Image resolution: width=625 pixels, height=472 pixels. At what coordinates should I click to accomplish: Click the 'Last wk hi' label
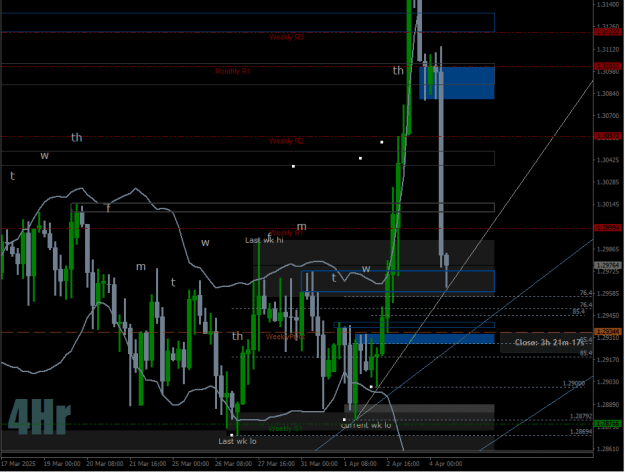point(264,240)
